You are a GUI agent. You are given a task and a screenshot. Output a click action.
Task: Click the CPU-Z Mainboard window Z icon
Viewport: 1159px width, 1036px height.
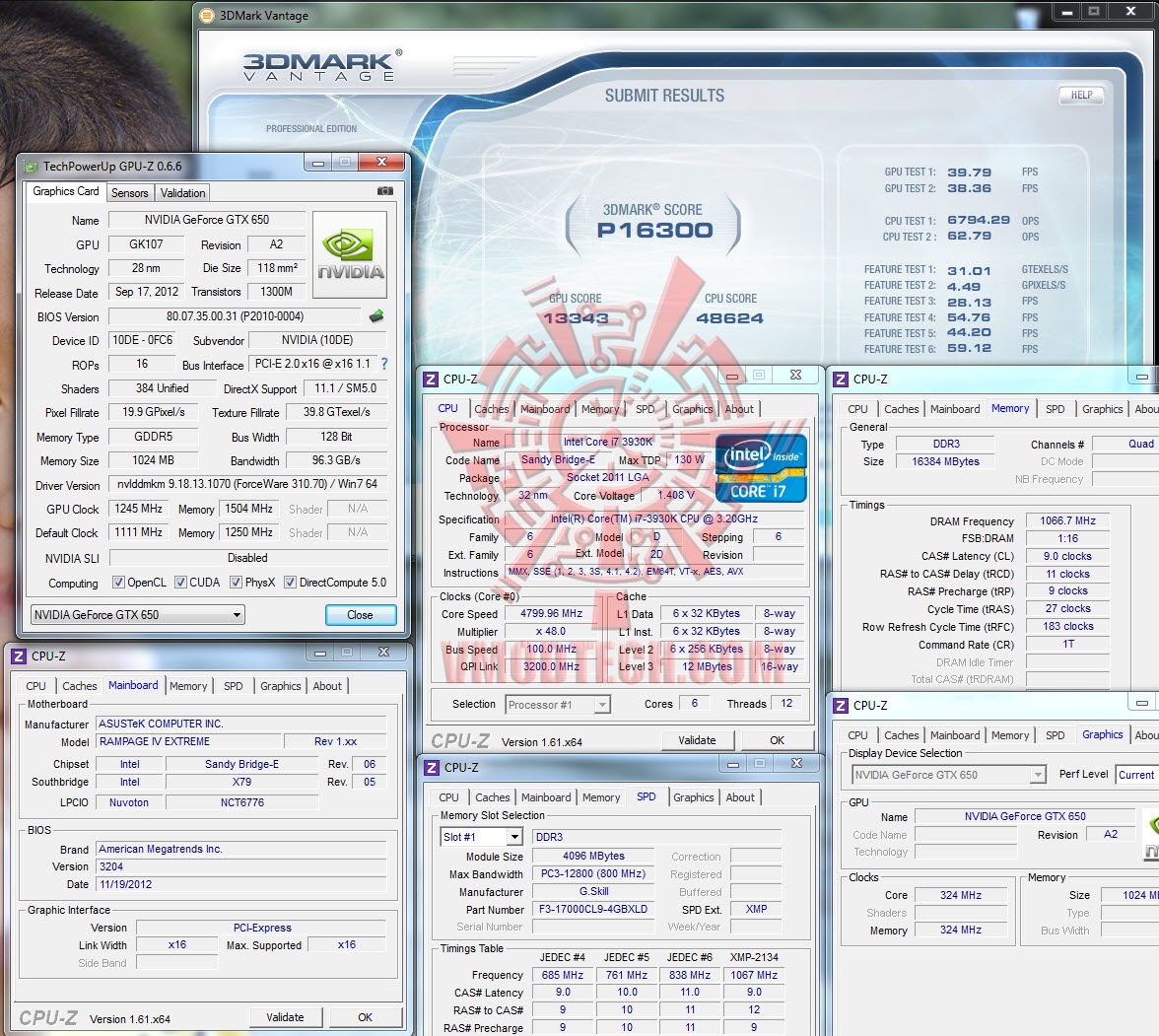pos(19,656)
